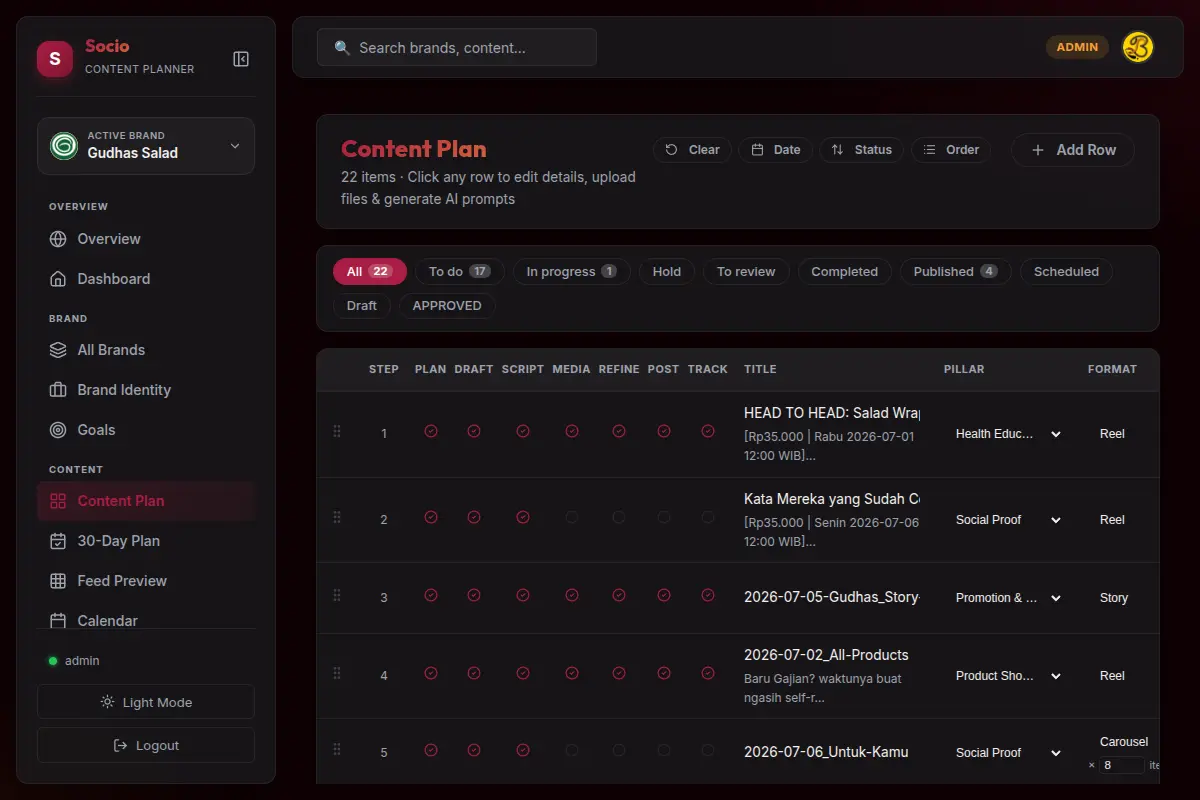The width and height of the screenshot is (1200, 800).
Task: Filter by the To do tab
Action: click(460, 272)
